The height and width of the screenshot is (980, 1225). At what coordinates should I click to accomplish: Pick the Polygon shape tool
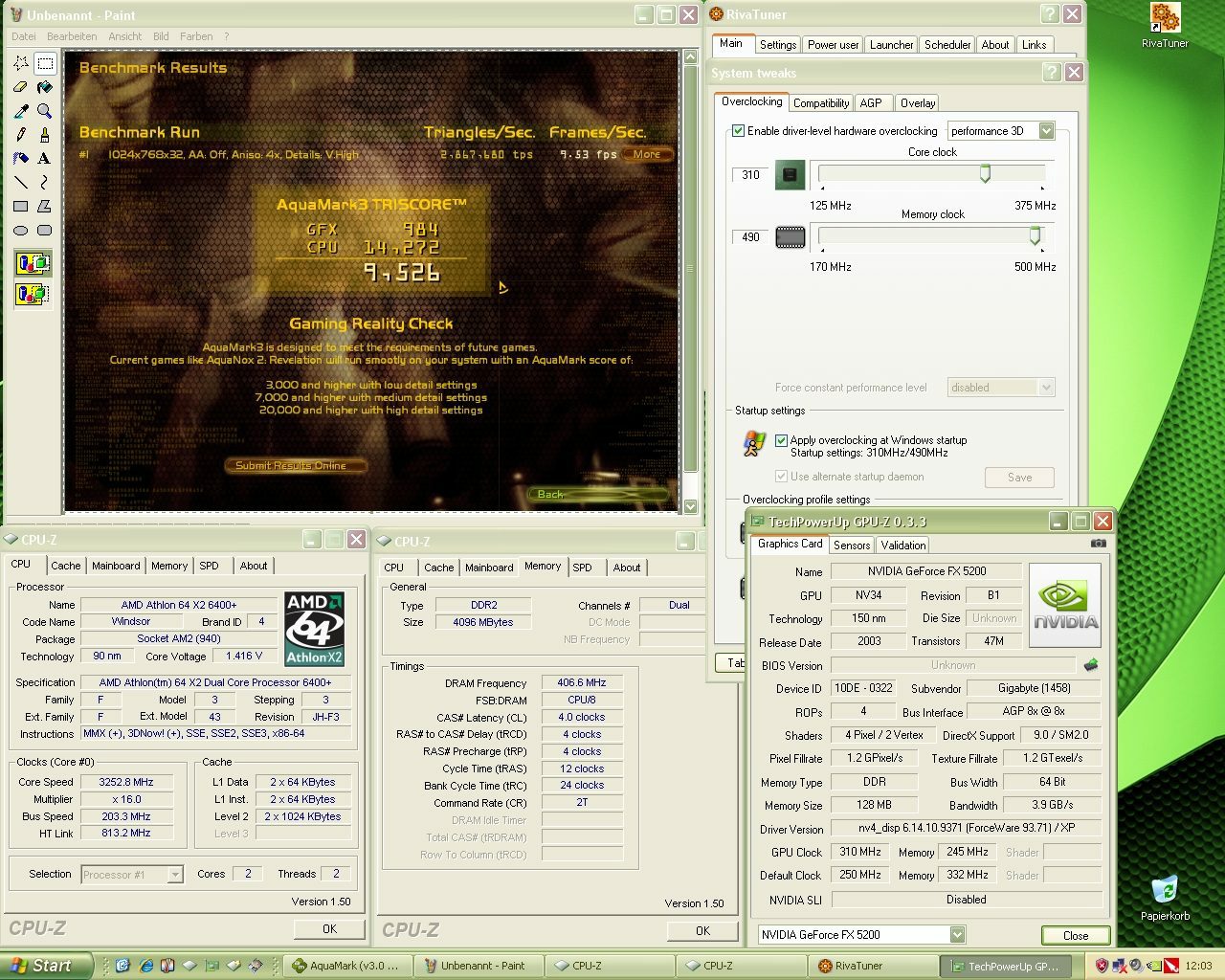click(x=44, y=206)
